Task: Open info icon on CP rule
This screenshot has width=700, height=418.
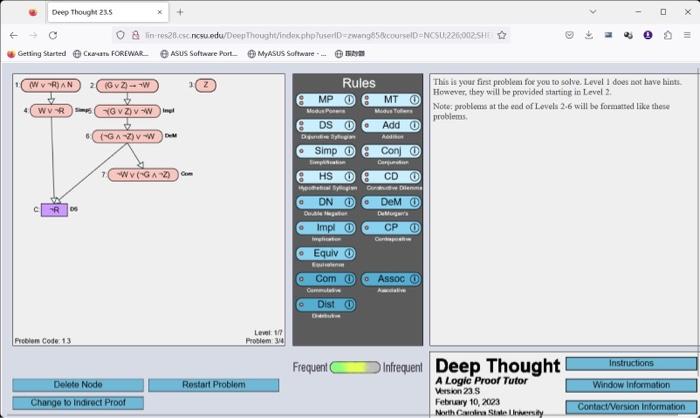Action: tap(414, 228)
